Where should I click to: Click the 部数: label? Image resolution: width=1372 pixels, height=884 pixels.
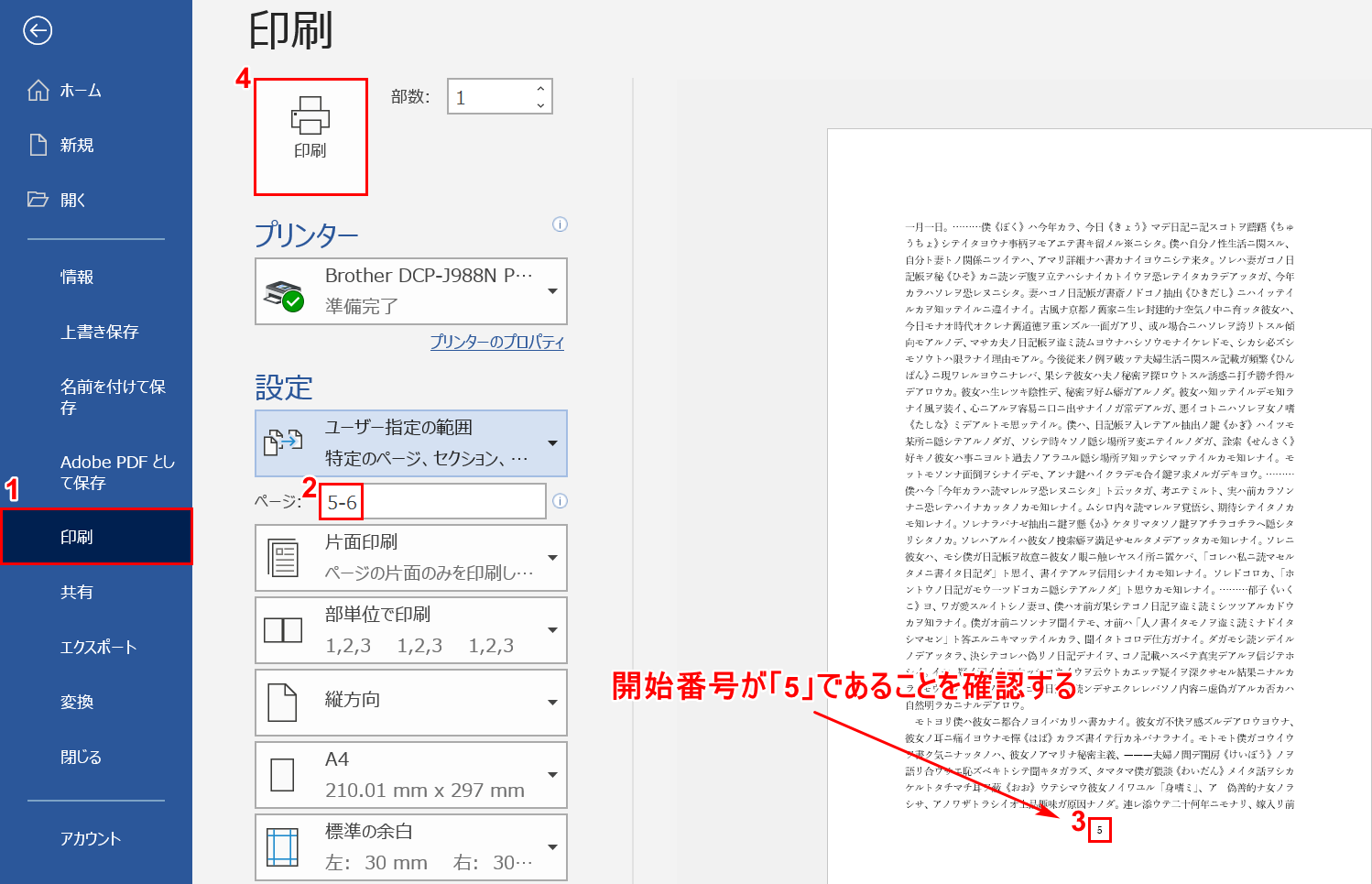tap(410, 96)
